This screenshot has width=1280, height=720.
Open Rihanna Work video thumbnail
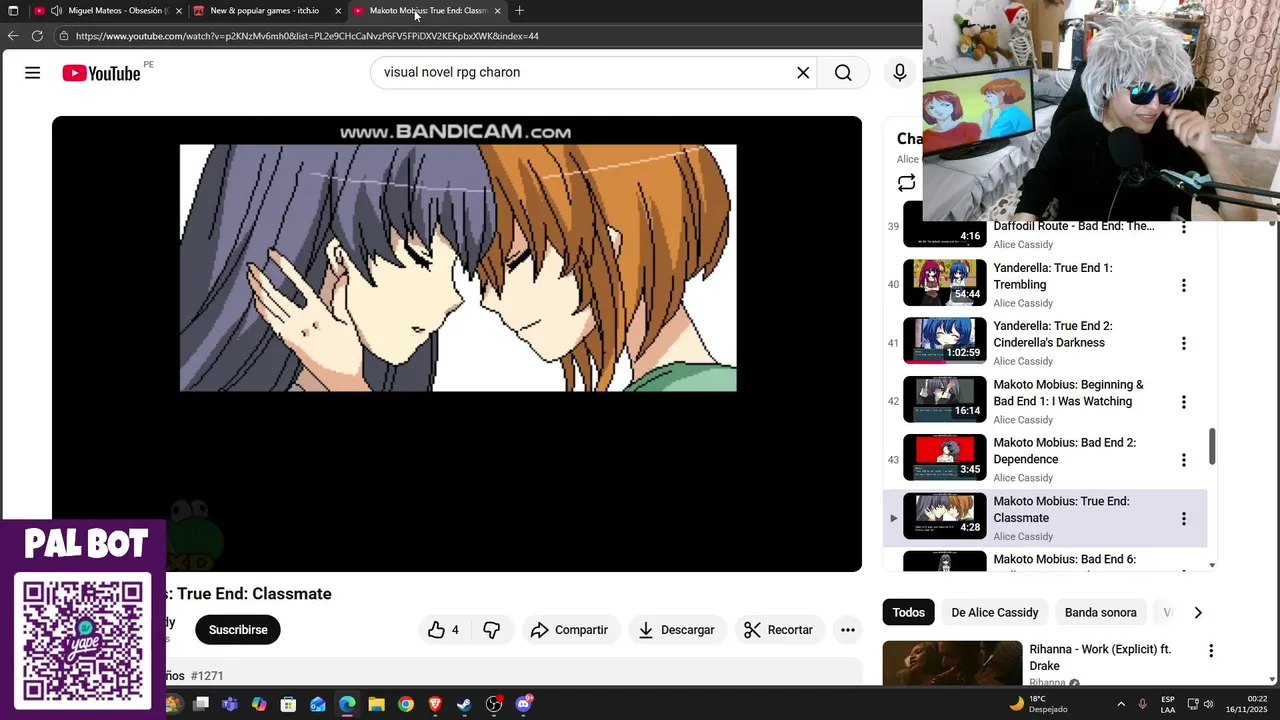click(952, 663)
